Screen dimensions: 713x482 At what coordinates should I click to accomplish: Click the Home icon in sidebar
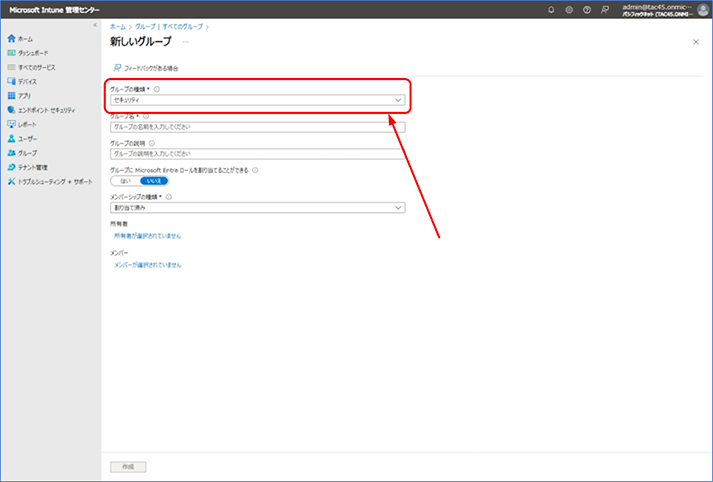(x=11, y=39)
